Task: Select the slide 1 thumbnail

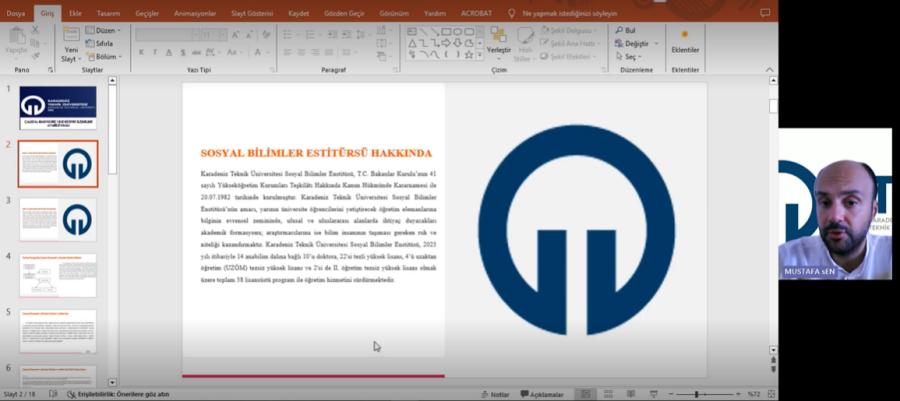Action: tap(58, 107)
